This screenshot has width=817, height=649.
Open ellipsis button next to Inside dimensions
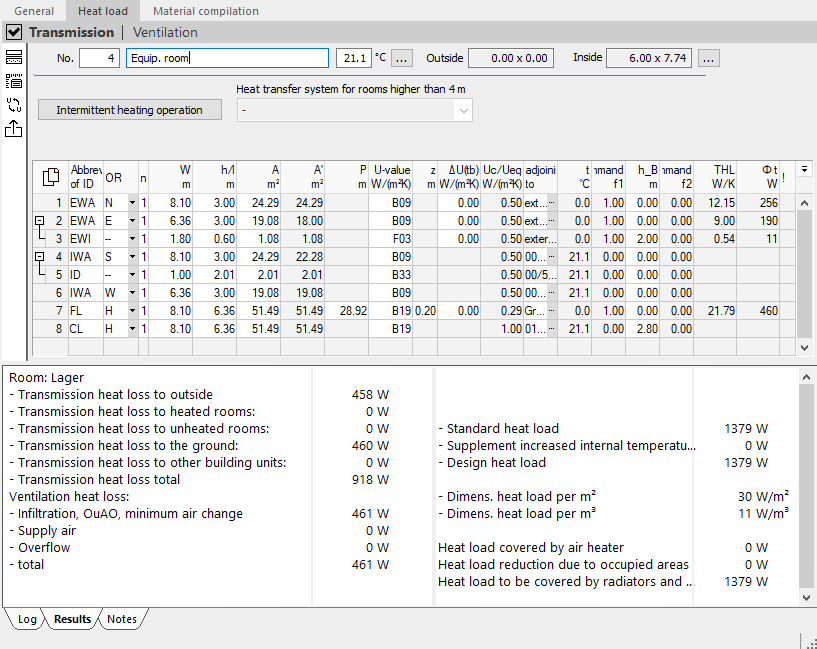(x=708, y=58)
